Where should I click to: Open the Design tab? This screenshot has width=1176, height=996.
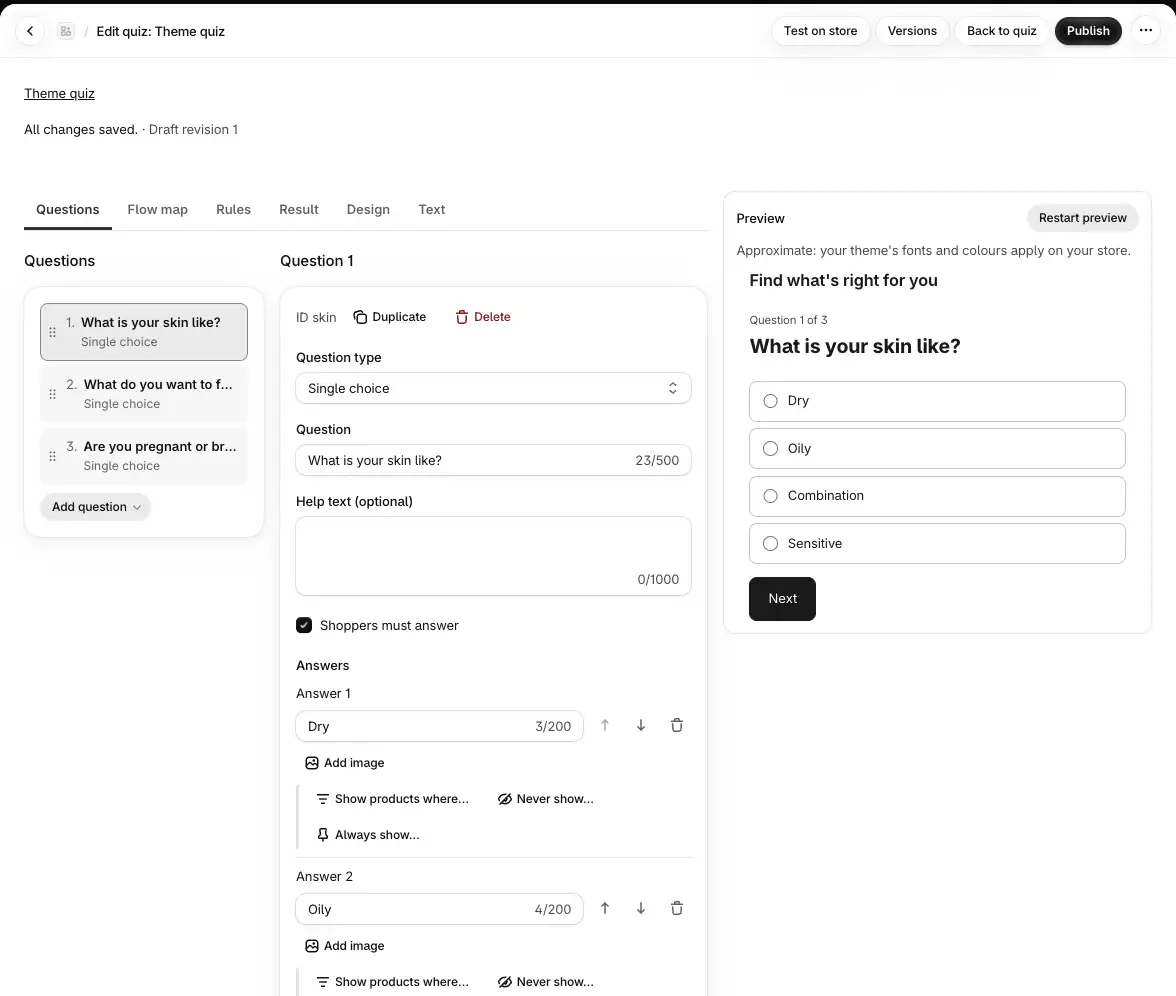coord(368,209)
